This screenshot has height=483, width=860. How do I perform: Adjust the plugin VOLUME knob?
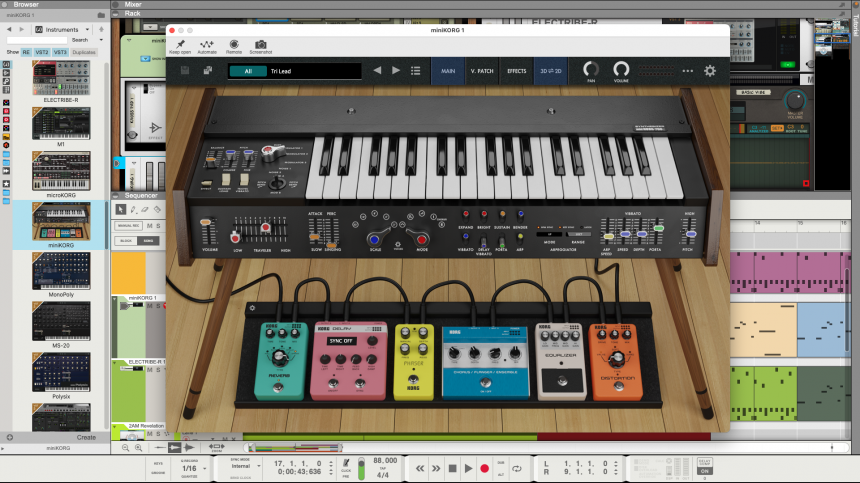pos(621,69)
